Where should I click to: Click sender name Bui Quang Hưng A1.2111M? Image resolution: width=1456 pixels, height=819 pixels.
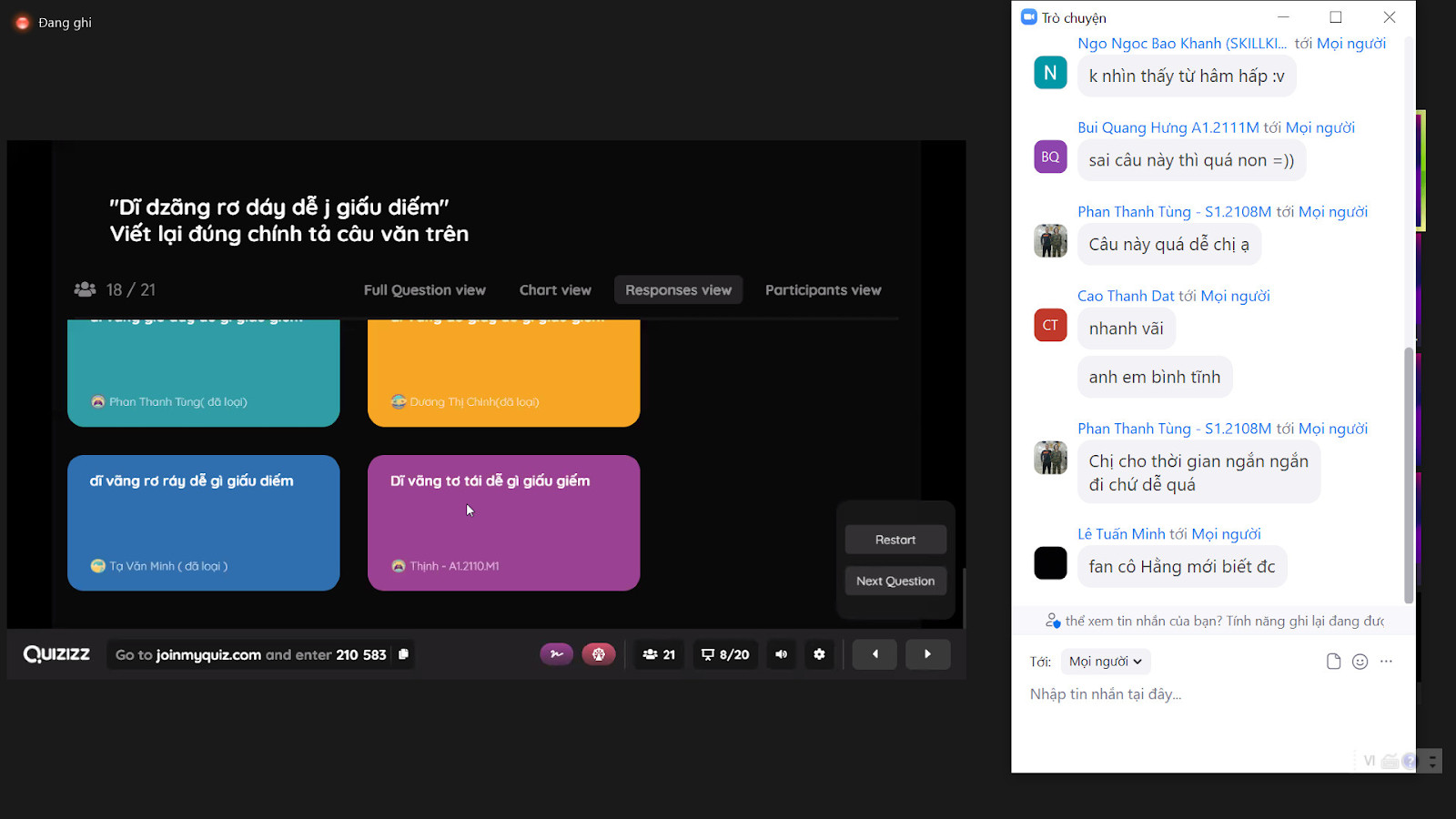pos(1168,127)
